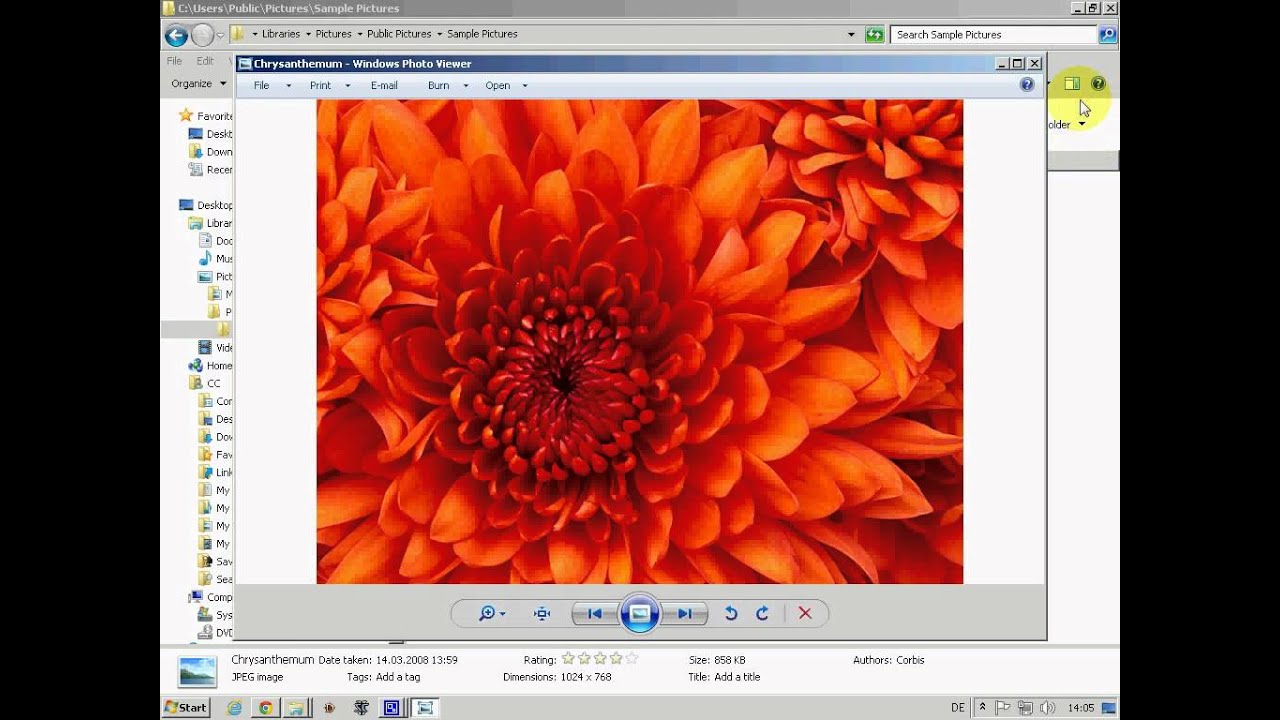The height and width of the screenshot is (720, 1280).
Task: Click the Explorer Forward button
Action: pyautogui.click(x=202, y=36)
